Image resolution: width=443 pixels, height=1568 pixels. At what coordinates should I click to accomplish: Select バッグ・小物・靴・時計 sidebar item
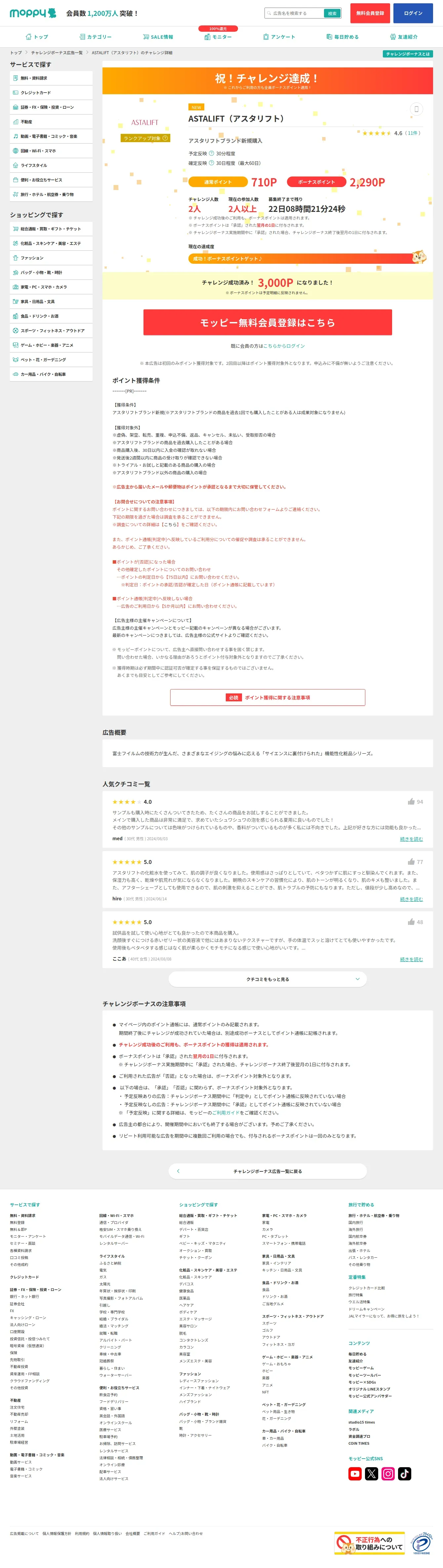[x=51, y=273]
